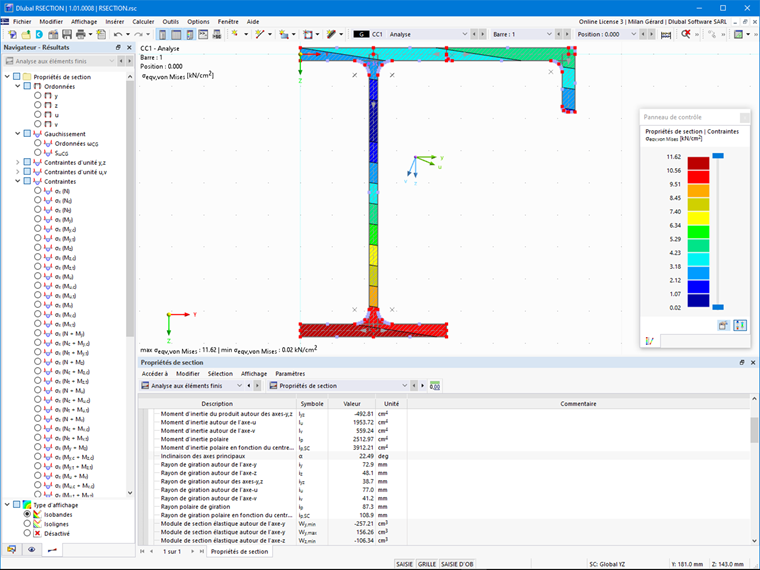Select the Isobandes display type

[27, 514]
